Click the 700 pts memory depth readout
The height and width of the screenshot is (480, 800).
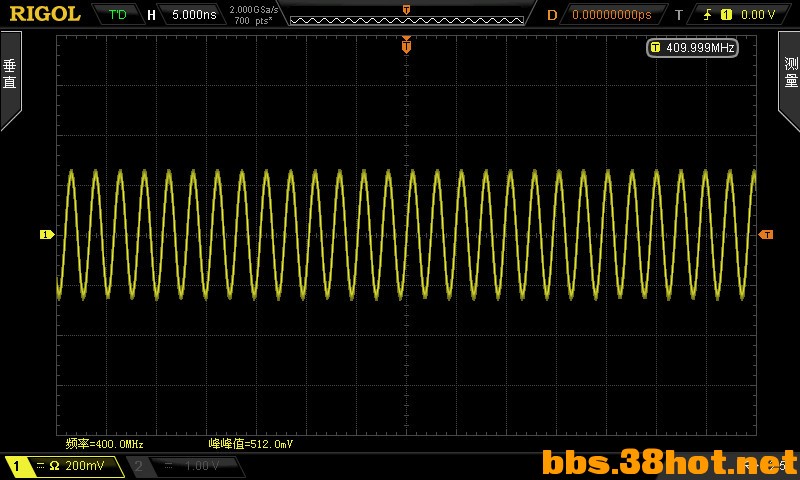(x=254, y=21)
